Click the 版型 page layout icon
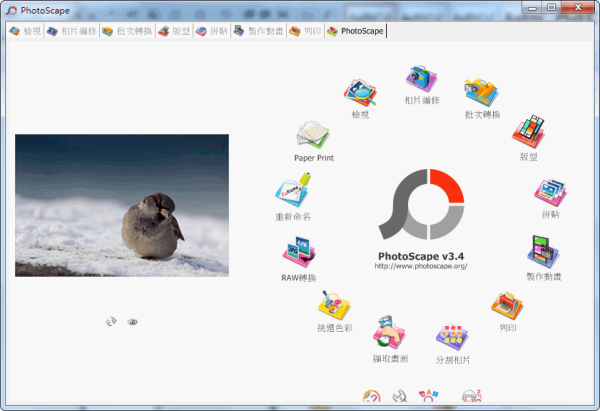The width and height of the screenshot is (600, 411). tap(527, 132)
